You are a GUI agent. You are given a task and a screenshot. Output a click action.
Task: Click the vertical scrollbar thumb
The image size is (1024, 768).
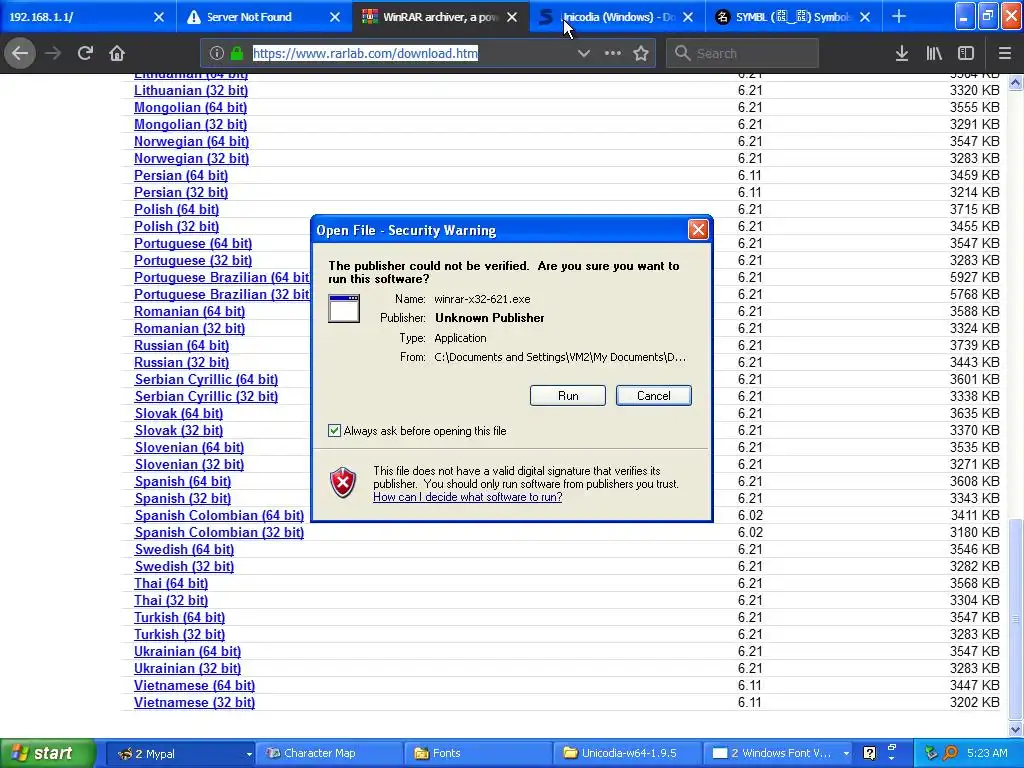click(1016, 618)
